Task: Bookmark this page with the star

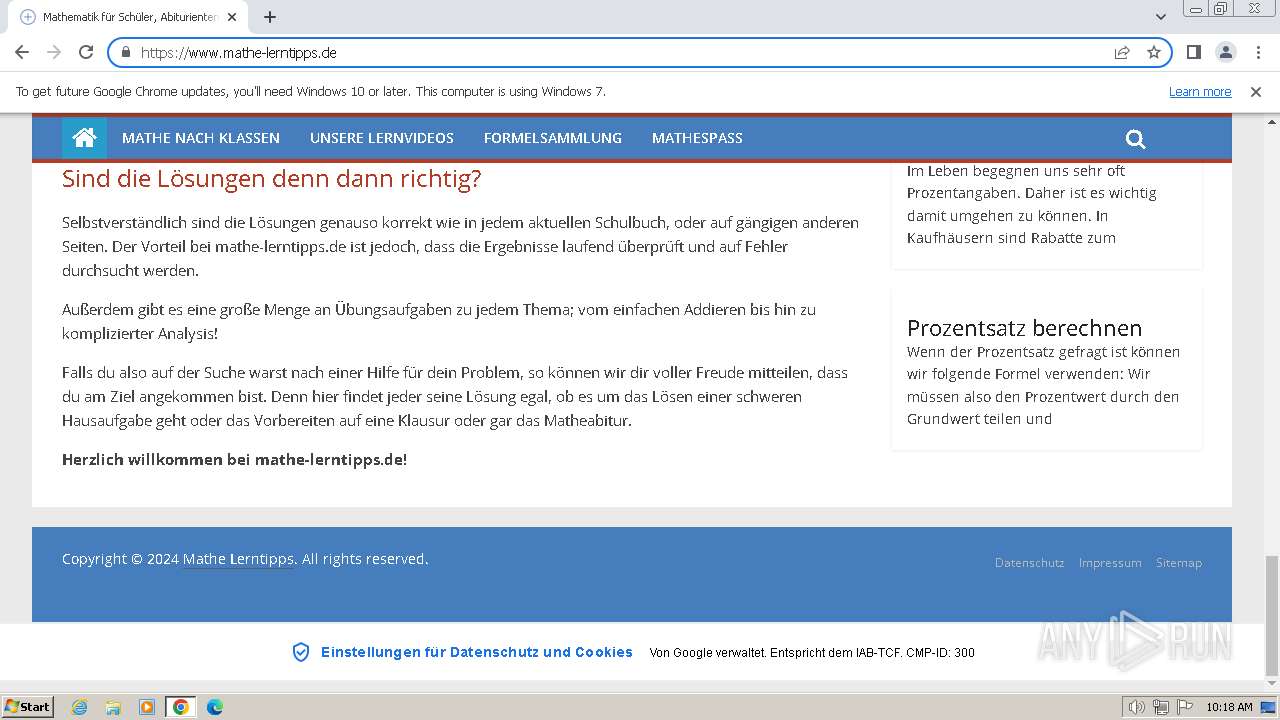Action: (1154, 53)
